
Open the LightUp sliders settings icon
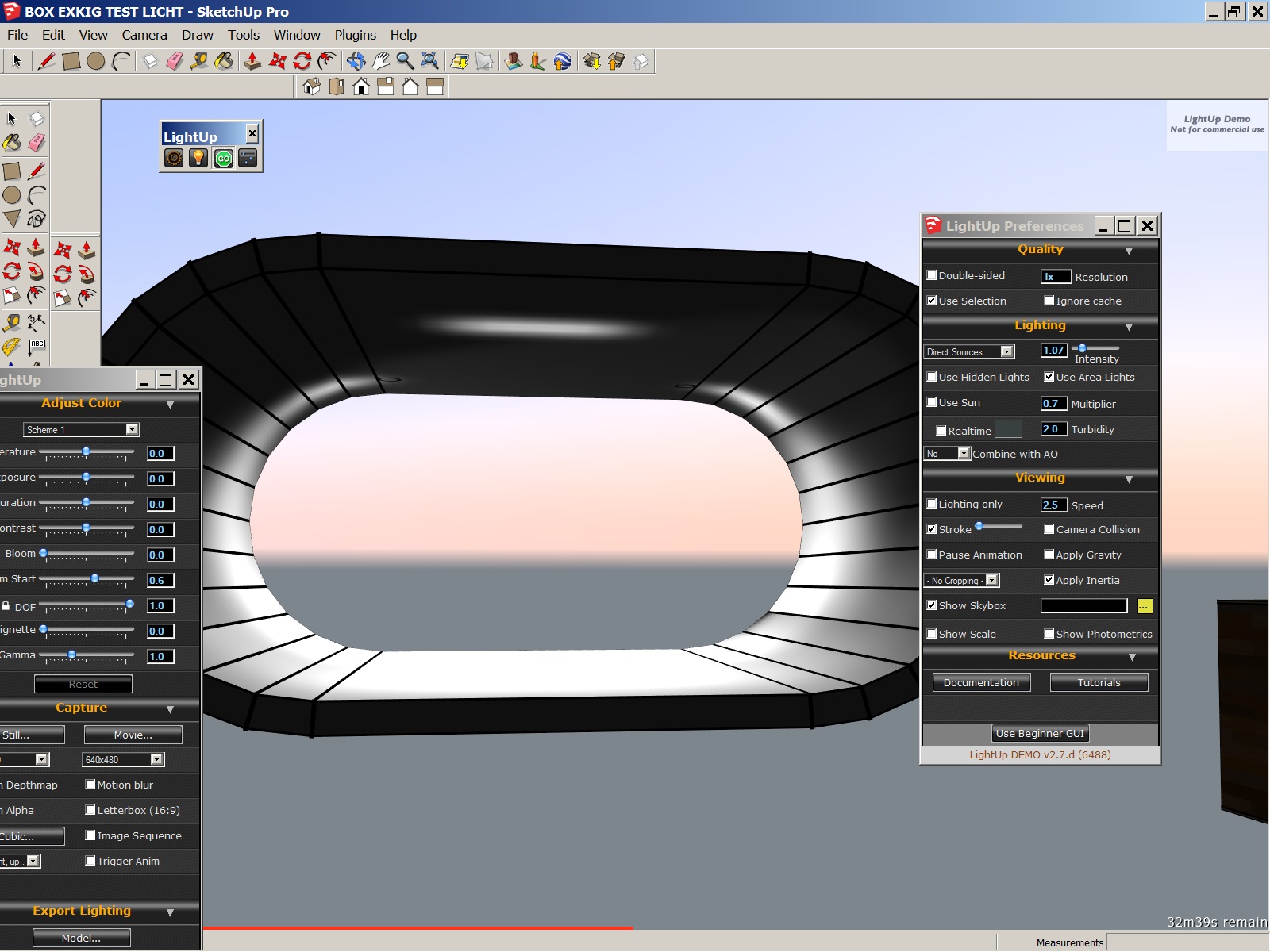pos(248,158)
